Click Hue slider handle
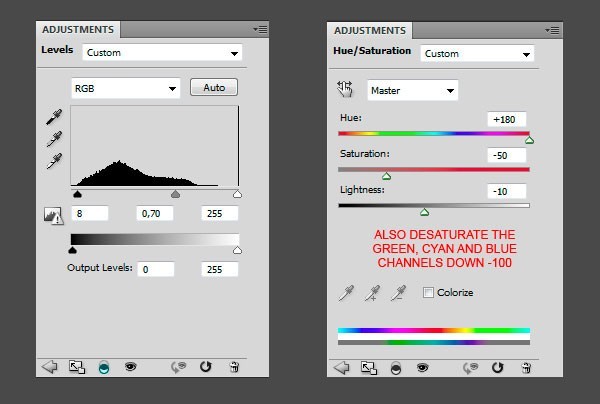600x404 pixels. point(529,140)
